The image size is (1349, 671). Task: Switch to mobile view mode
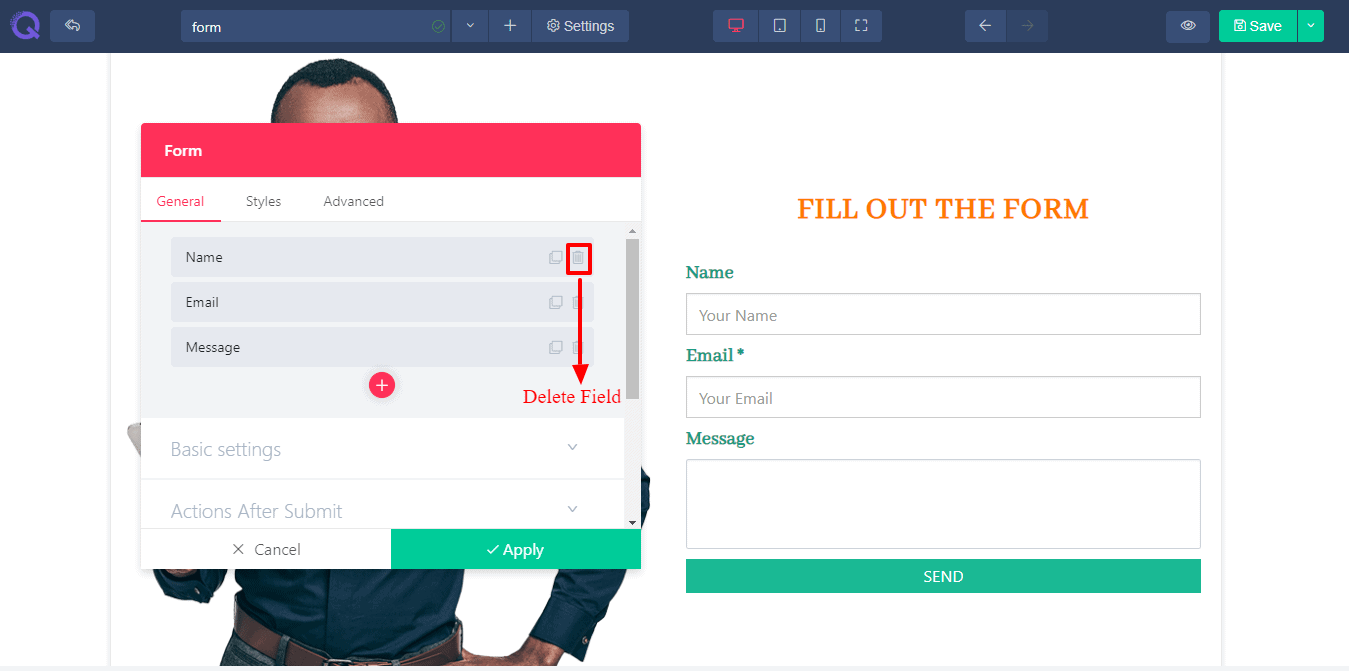tap(820, 26)
